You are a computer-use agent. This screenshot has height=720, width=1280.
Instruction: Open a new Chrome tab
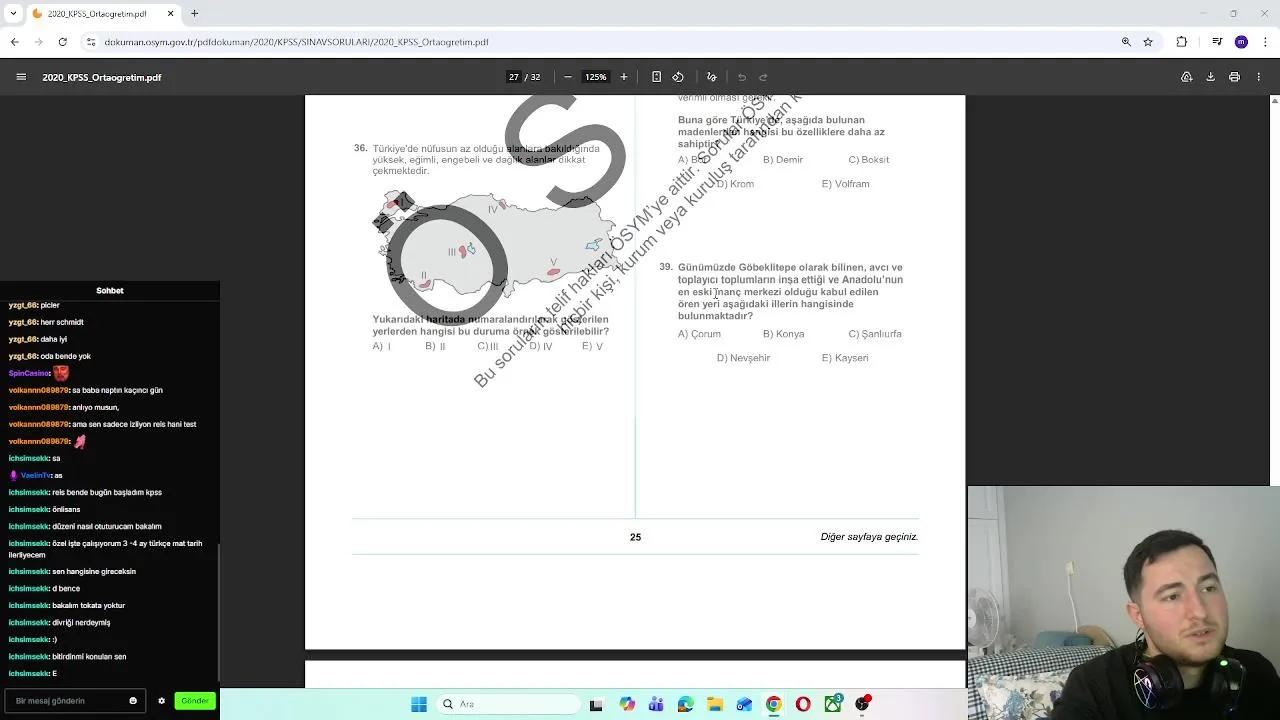click(194, 13)
